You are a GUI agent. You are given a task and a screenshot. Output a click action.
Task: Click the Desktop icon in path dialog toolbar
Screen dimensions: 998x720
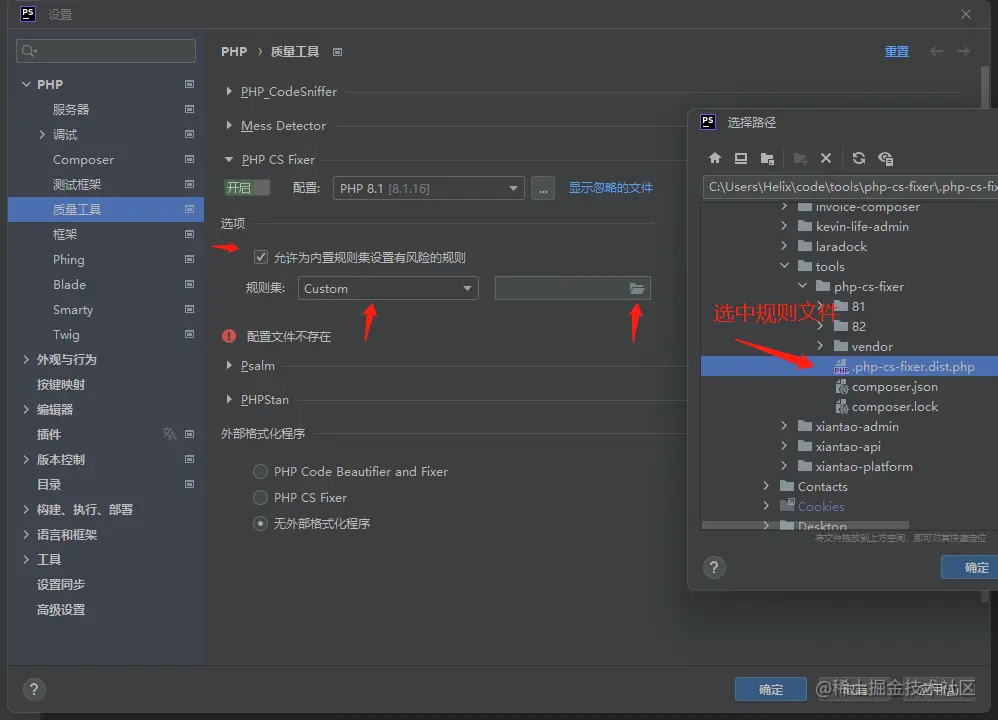pyautogui.click(x=741, y=159)
